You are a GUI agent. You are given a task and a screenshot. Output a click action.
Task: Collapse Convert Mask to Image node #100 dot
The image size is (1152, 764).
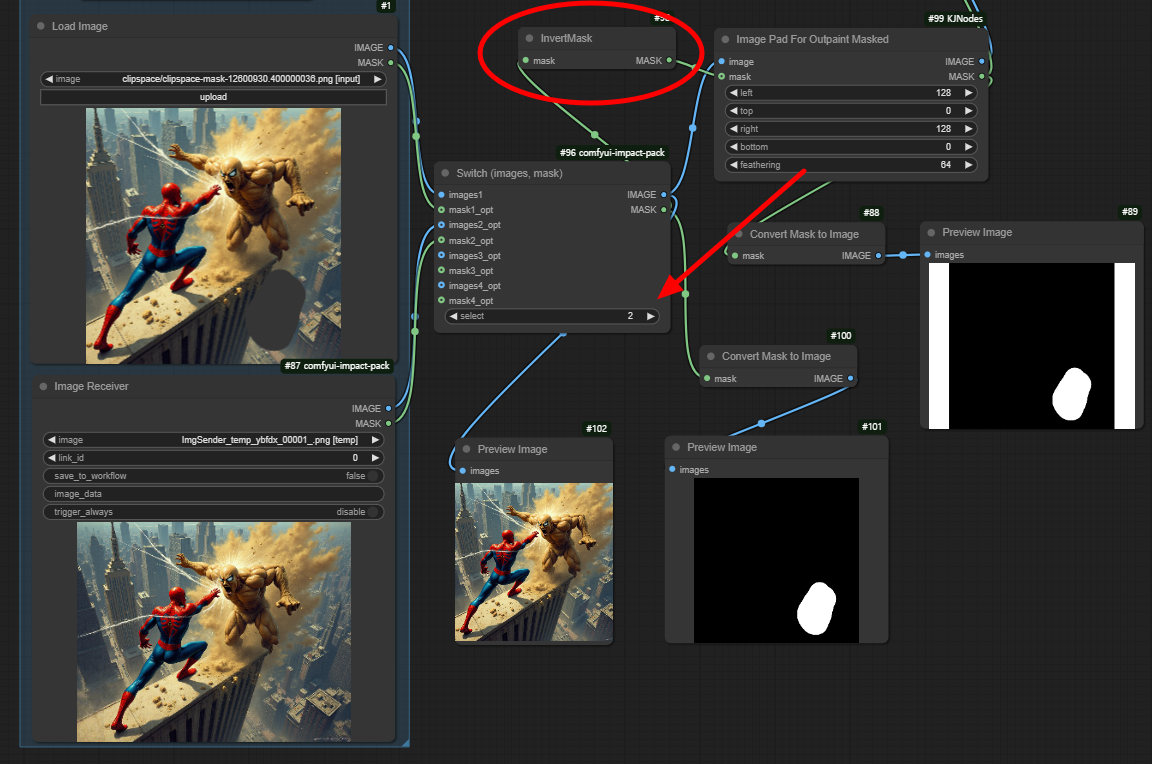(x=710, y=356)
